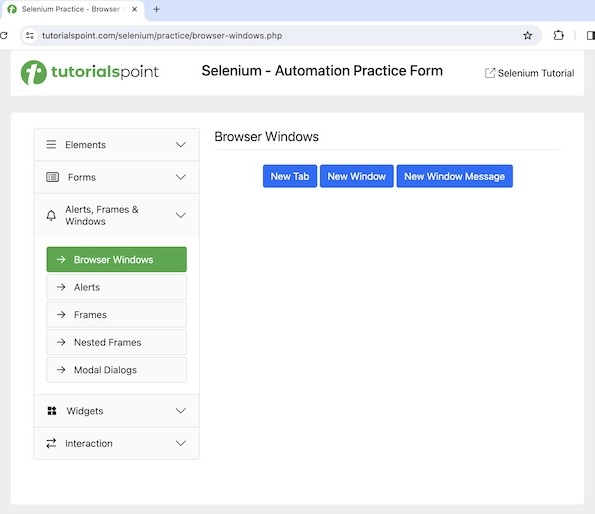The width and height of the screenshot is (595, 514).
Task: Click the Interaction swap arrows icon
Action: pyautogui.click(x=51, y=443)
